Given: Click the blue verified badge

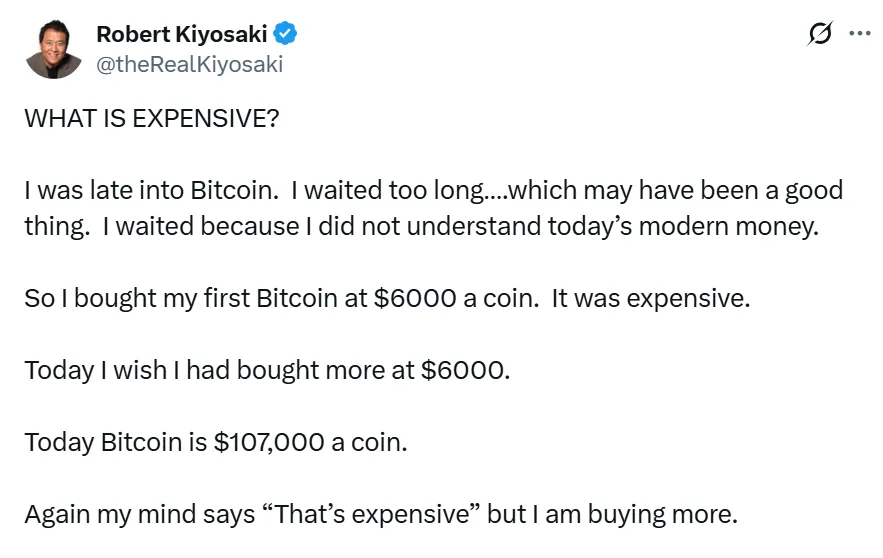Looking at the screenshot, I should coord(286,34).
